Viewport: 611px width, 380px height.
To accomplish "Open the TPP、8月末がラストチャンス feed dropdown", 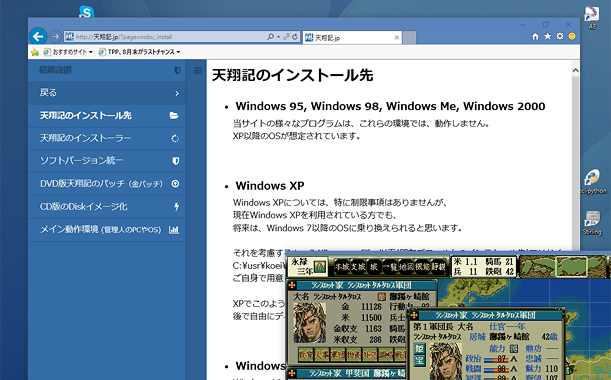I will pos(140,52).
